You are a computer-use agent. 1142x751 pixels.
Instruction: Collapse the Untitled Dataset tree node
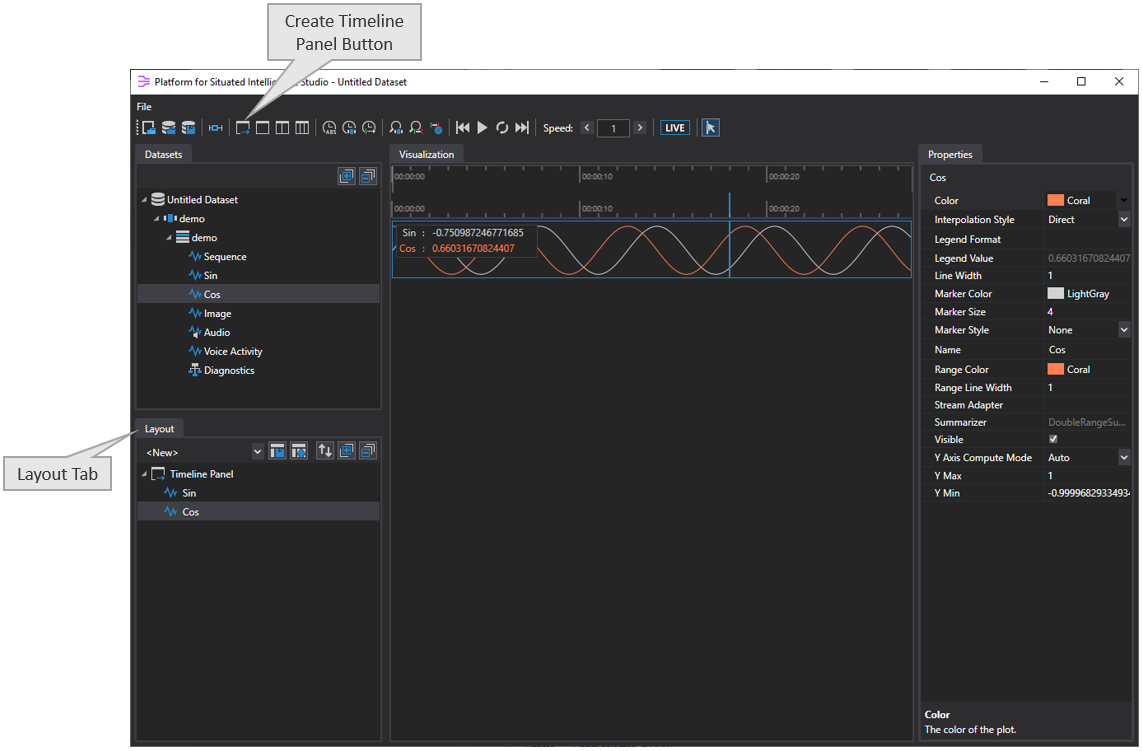(x=143, y=199)
